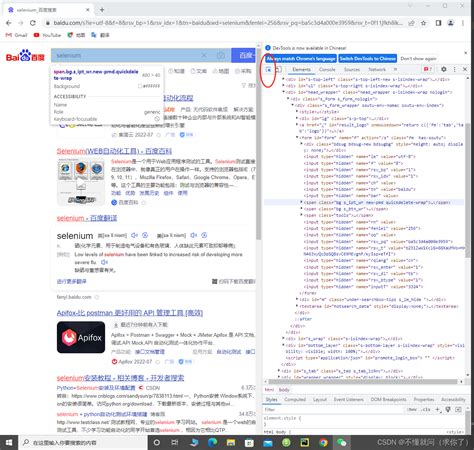Click the Styles Filter input field
The height and width of the screenshot is (450, 474).
tap(333, 409)
